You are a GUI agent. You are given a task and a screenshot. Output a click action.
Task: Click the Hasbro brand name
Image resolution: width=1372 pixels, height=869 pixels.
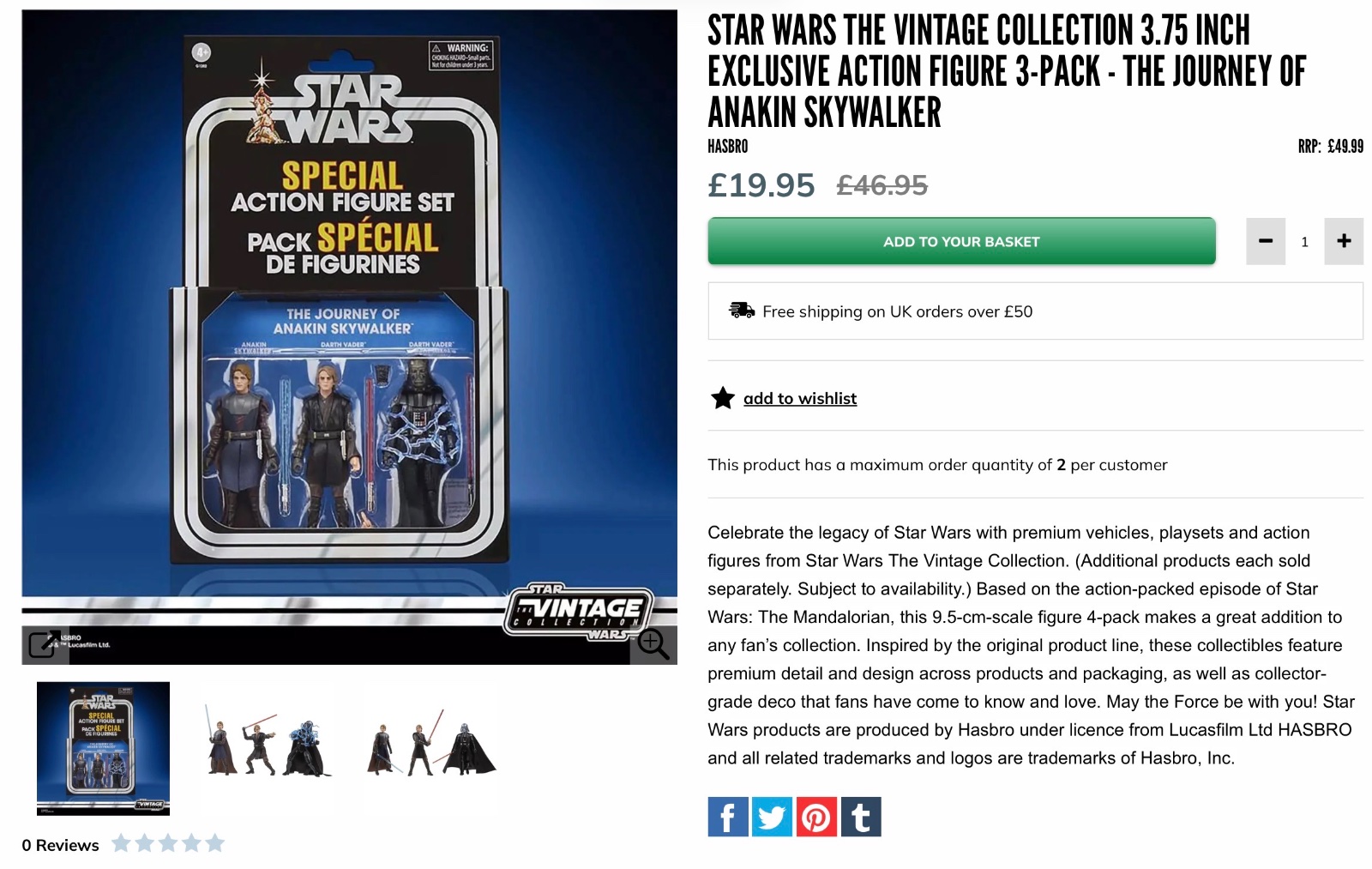(727, 146)
